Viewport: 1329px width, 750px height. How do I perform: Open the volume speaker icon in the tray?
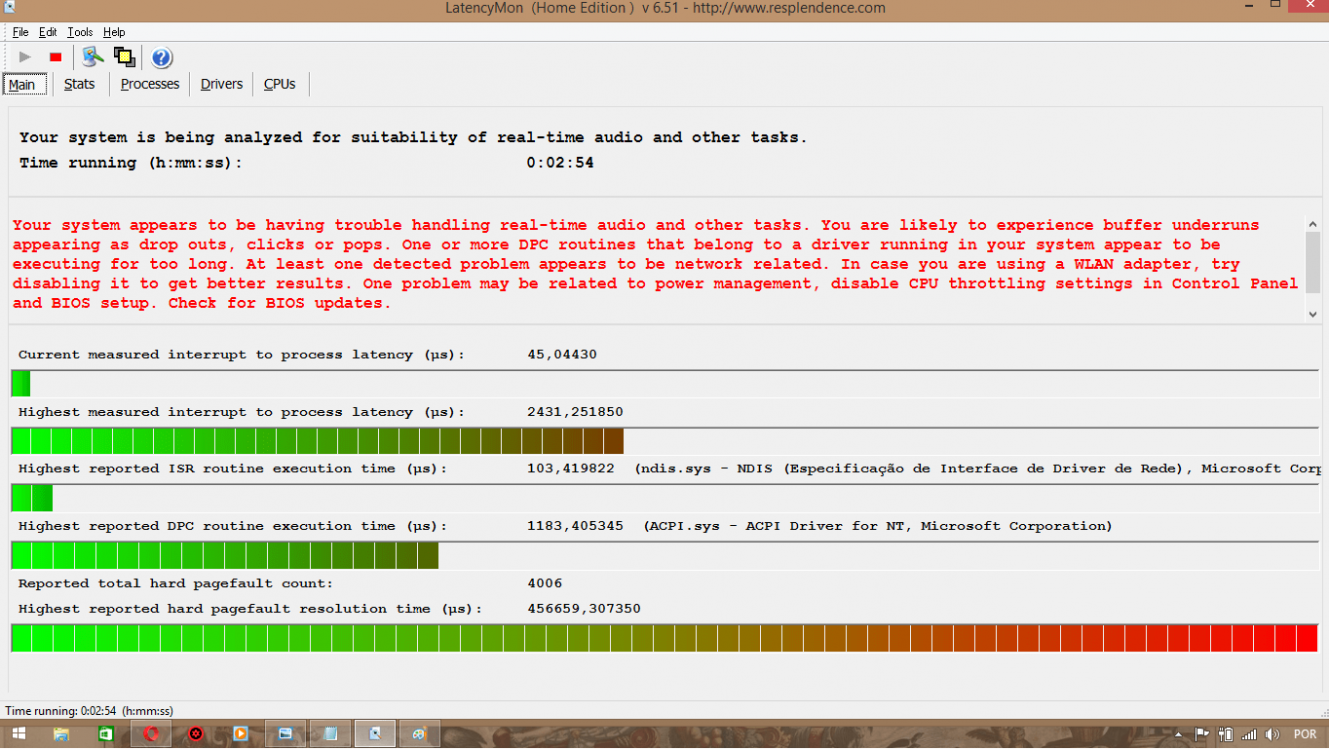click(x=1274, y=735)
